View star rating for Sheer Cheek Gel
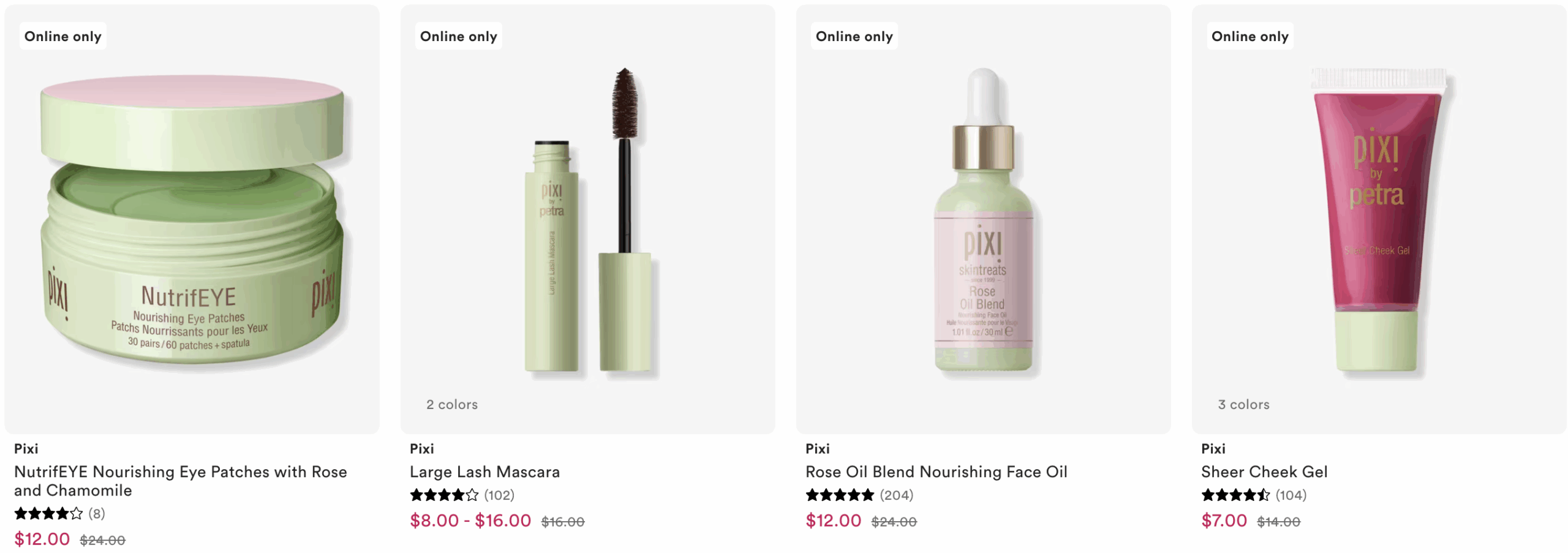Image resolution: width=1568 pixels, height=553 pixels. (1235, 495)
